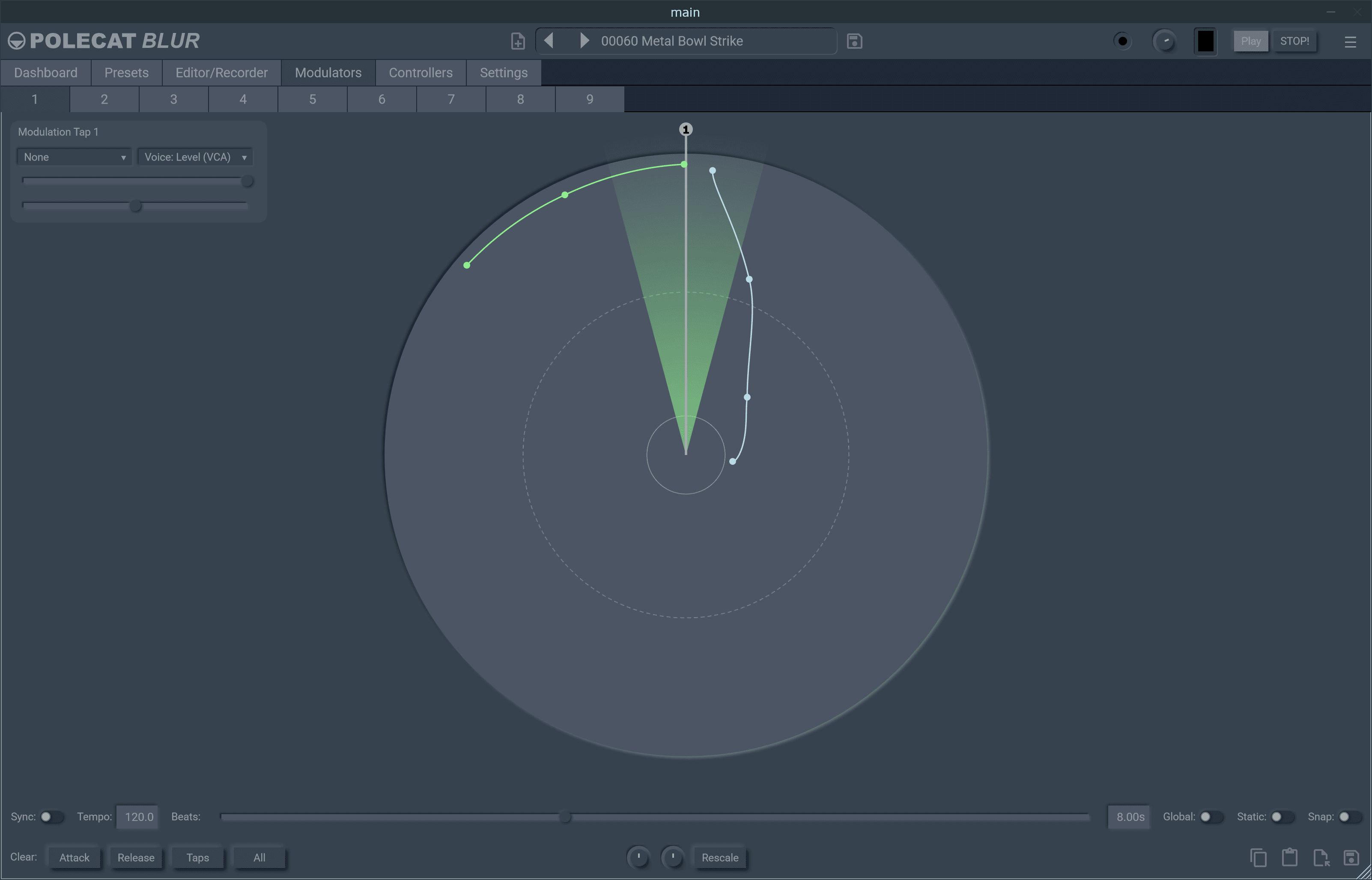The width and height of the screenshot is (1372, 880).
Task: Click the first rescale knob
Action: click(638, 858)
